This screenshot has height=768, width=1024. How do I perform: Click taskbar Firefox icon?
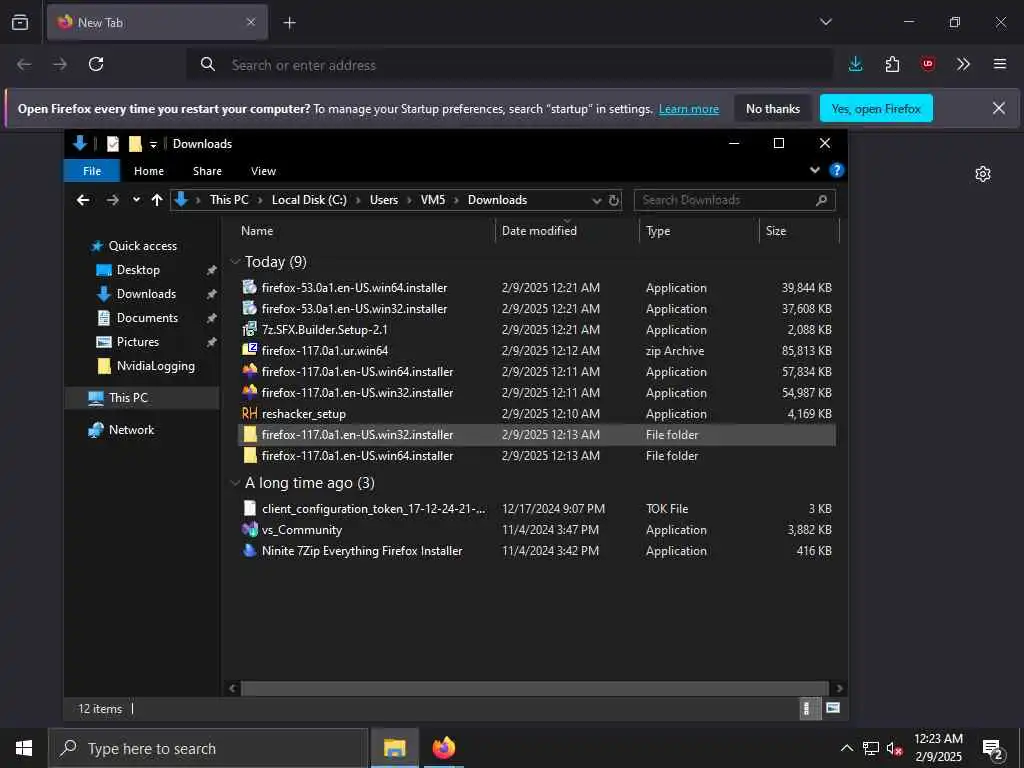(x=444, y=748)
